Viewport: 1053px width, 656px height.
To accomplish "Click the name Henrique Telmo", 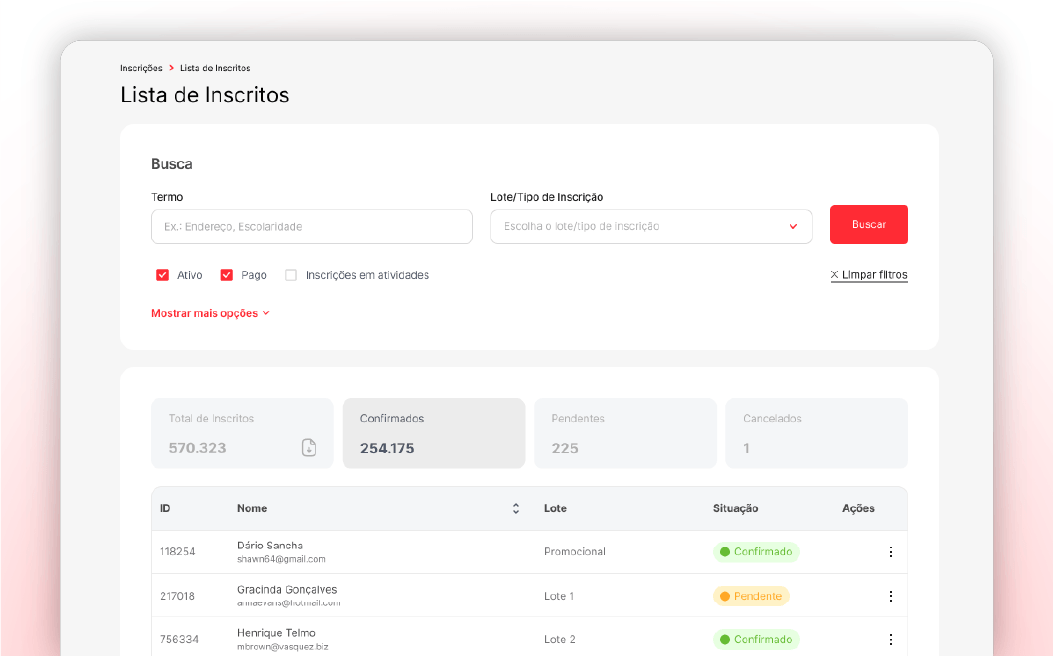I will click(276, 632).
